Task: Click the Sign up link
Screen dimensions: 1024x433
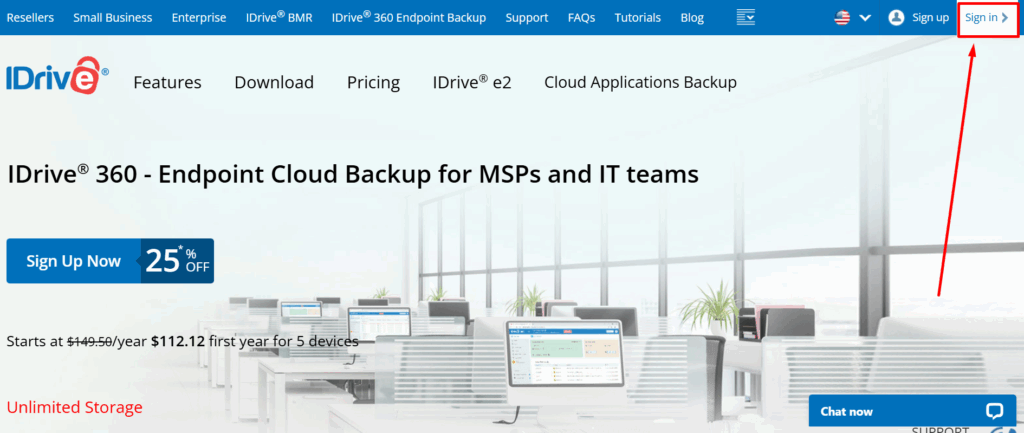Action: pyautogui.click(x=930, y=18)
